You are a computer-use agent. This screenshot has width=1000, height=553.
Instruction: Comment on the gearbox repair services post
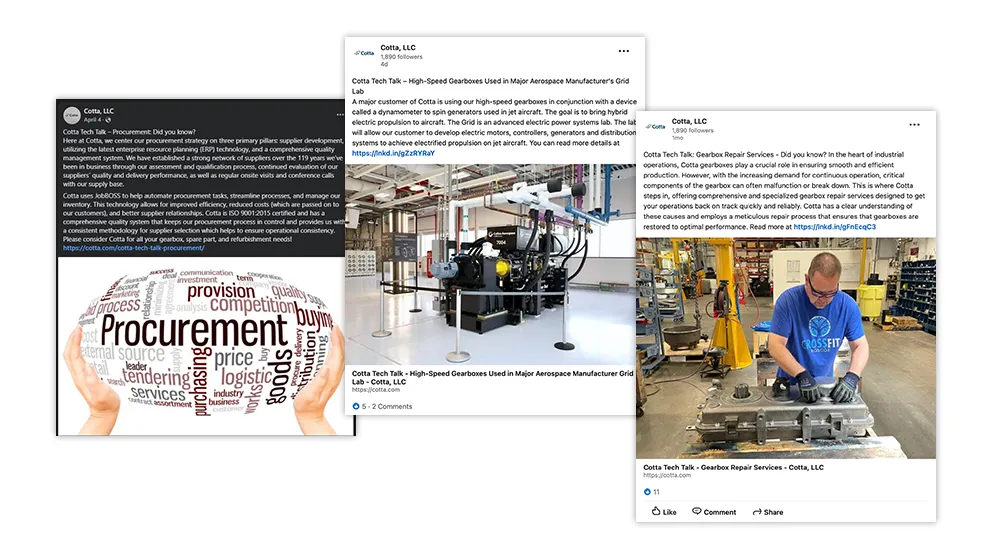coord(714,512)
